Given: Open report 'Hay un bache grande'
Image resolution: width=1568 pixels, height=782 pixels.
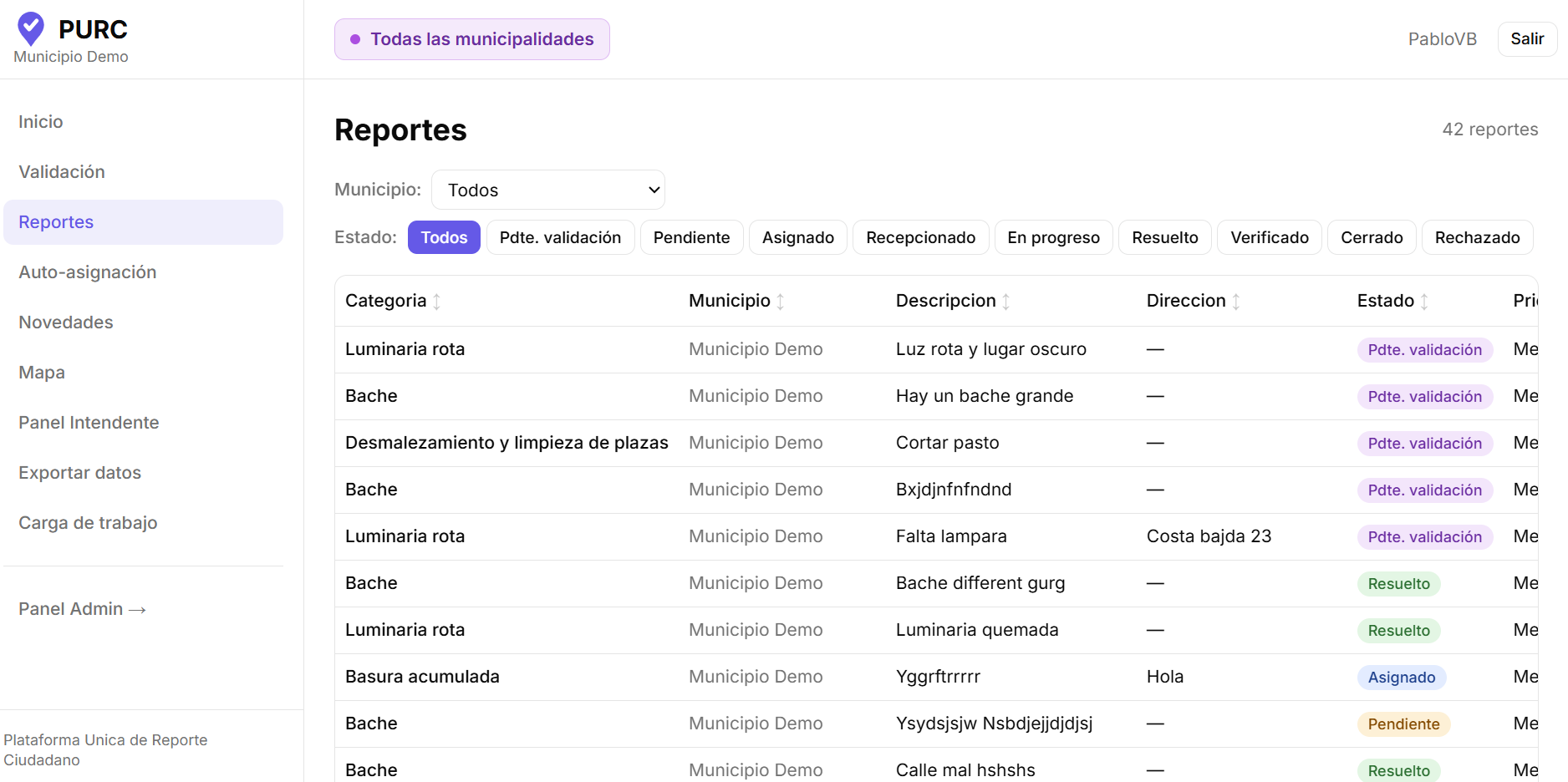Looking at the screenshot, I should (x=985, y=396).
